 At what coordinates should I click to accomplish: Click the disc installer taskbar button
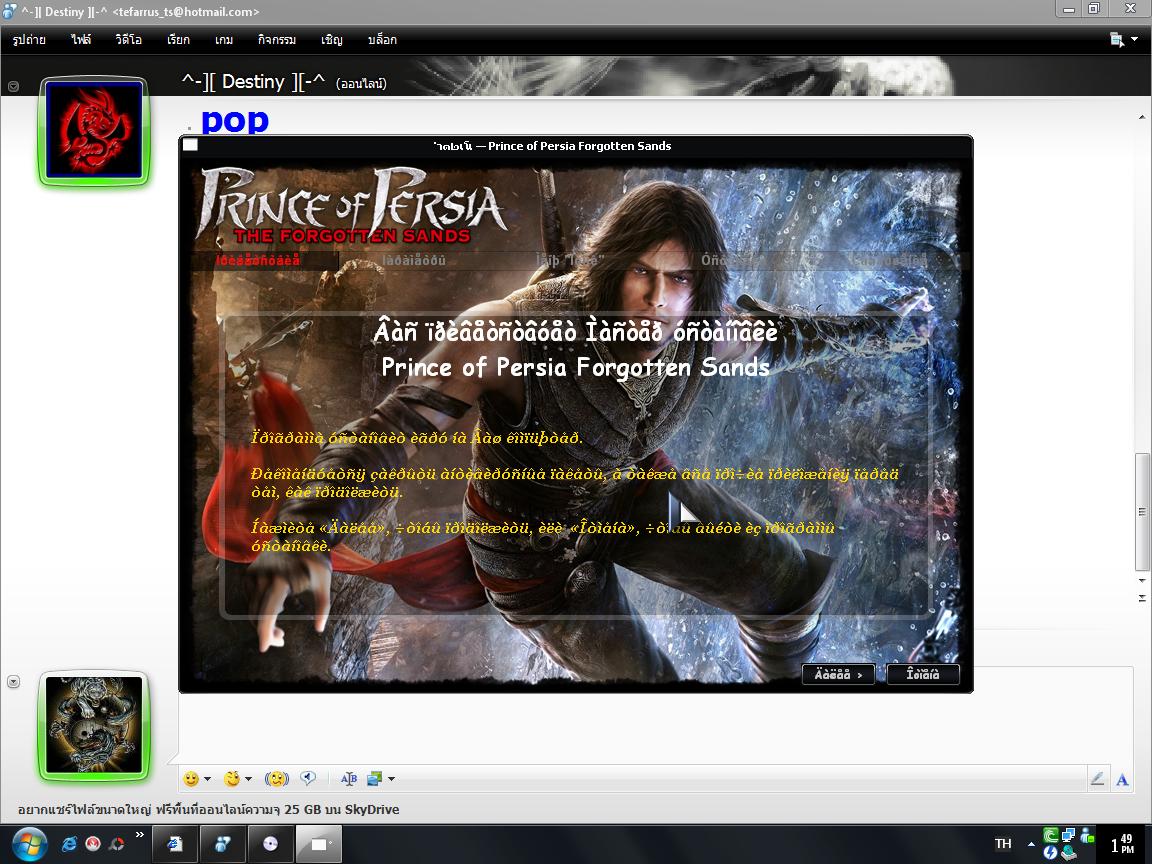coord(270,844)
